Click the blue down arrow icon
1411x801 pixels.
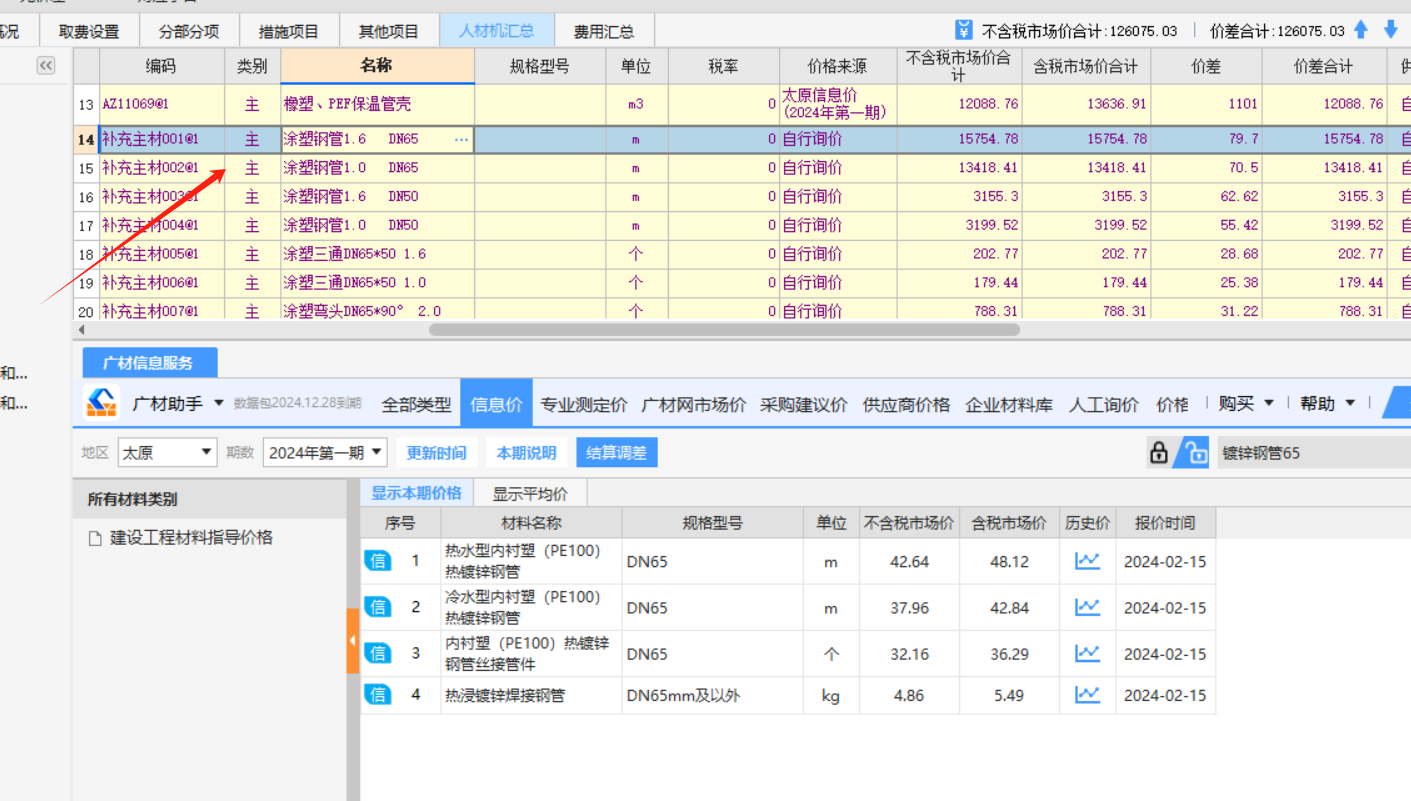coord(1391,30)
